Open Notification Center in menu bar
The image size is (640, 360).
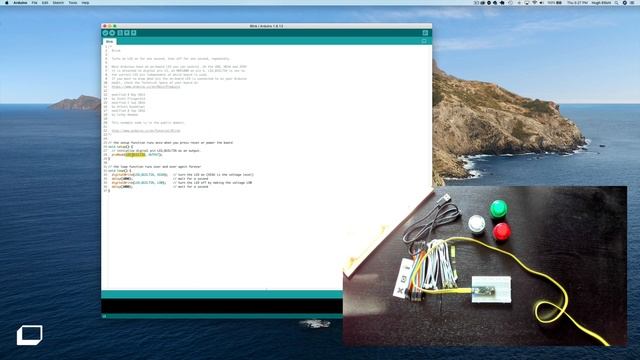pyautogui.click(x=633, y=2)
